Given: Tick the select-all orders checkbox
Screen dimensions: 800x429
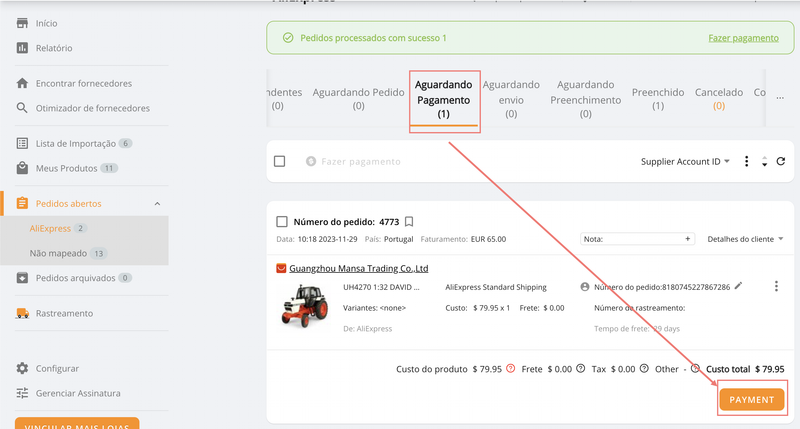Looking at the screenshot, I should 280,161.
